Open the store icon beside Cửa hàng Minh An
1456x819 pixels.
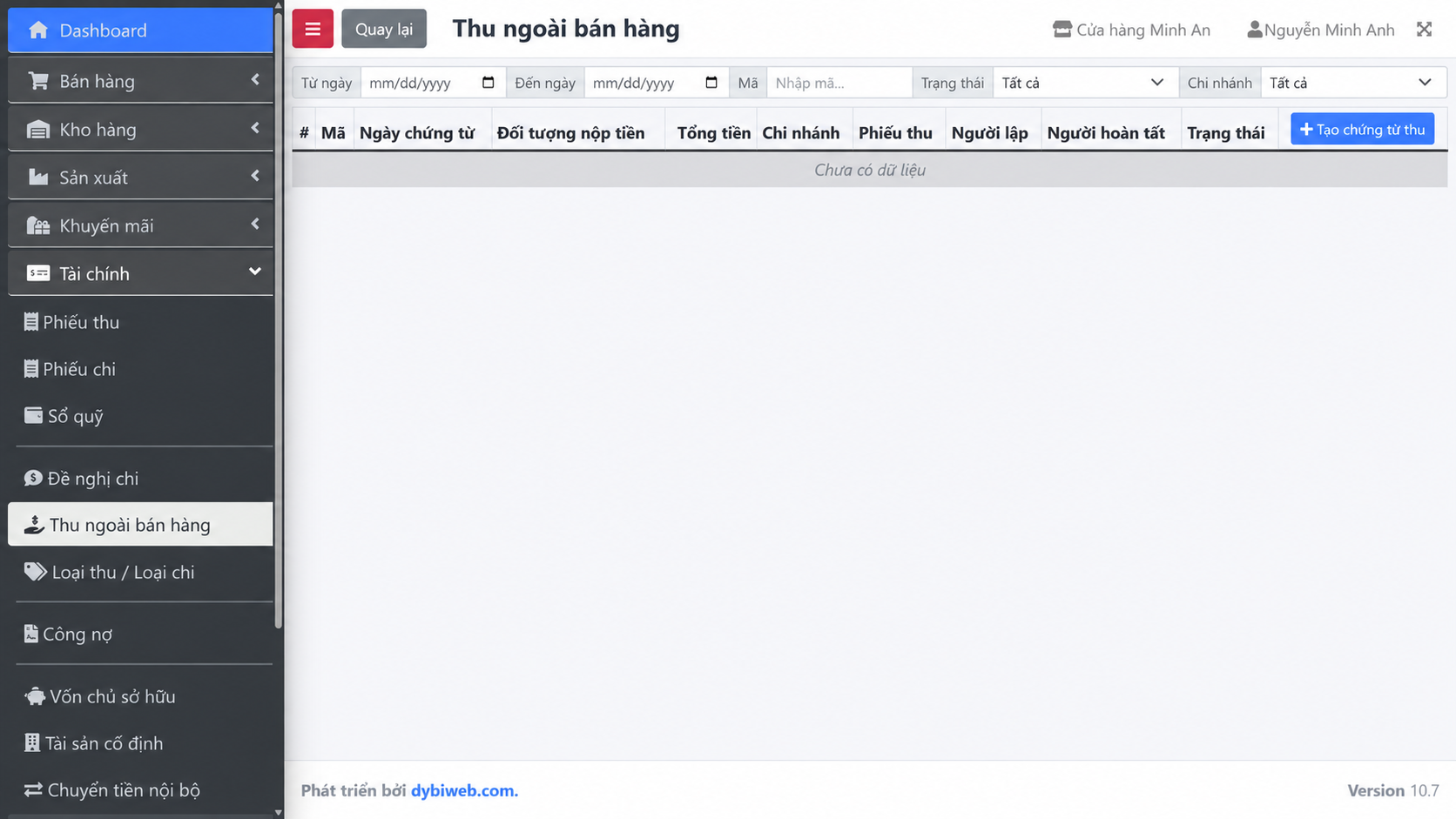(1062, 30)
